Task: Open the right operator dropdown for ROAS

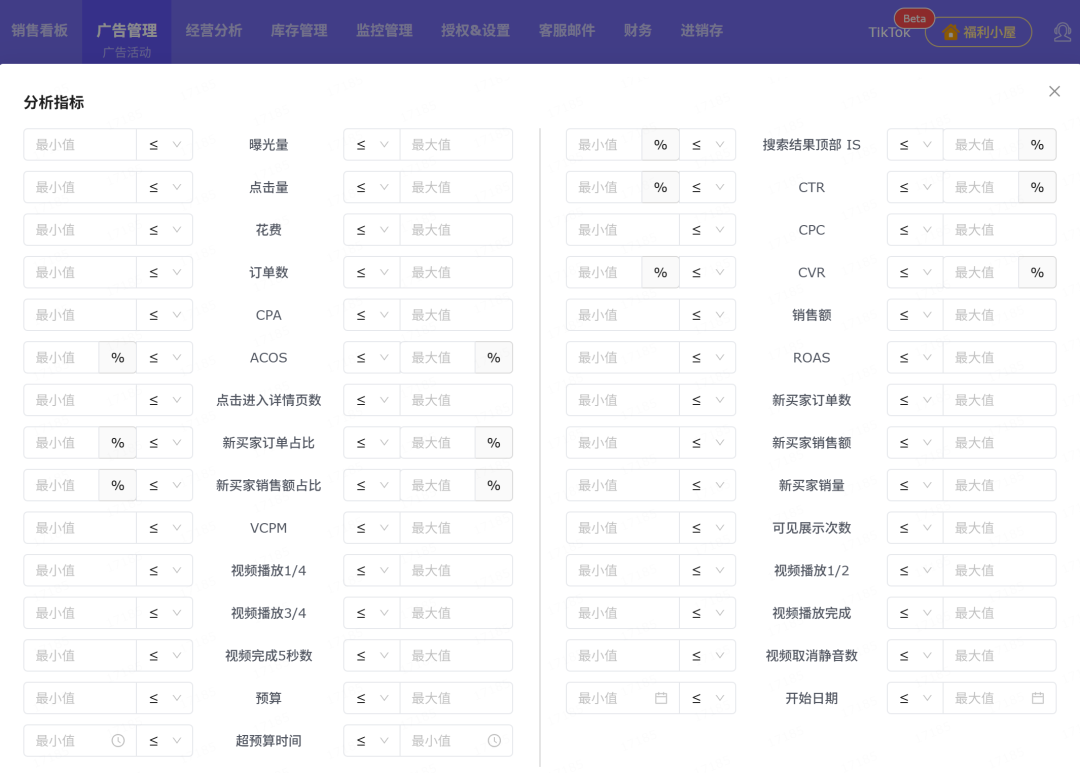Action: pos(915,358)
